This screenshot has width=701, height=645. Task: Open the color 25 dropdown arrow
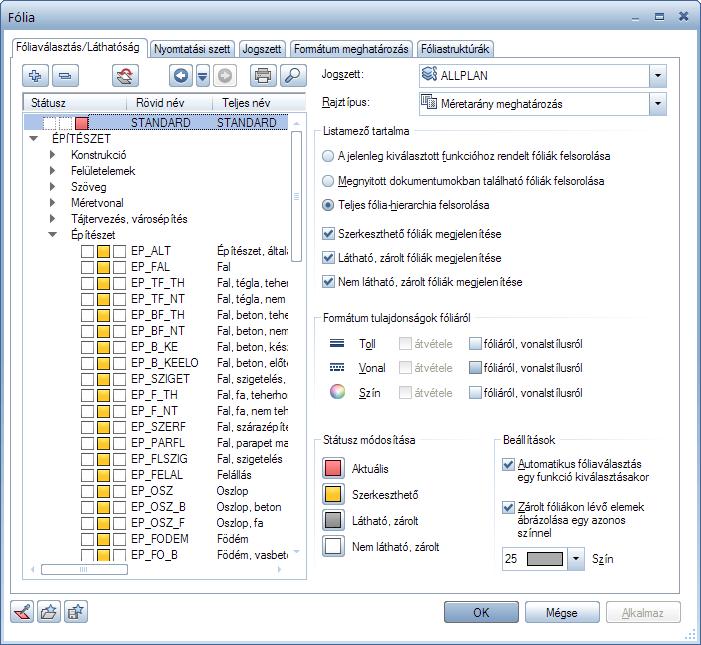[576, 559]
